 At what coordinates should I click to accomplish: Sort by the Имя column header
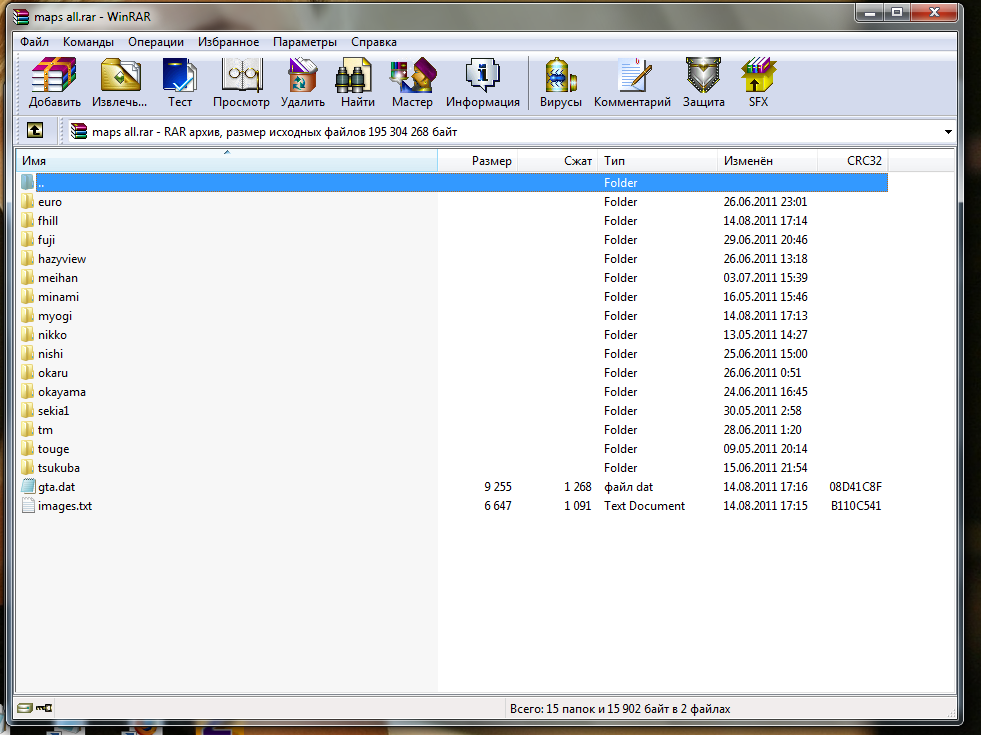click(226, 161)
